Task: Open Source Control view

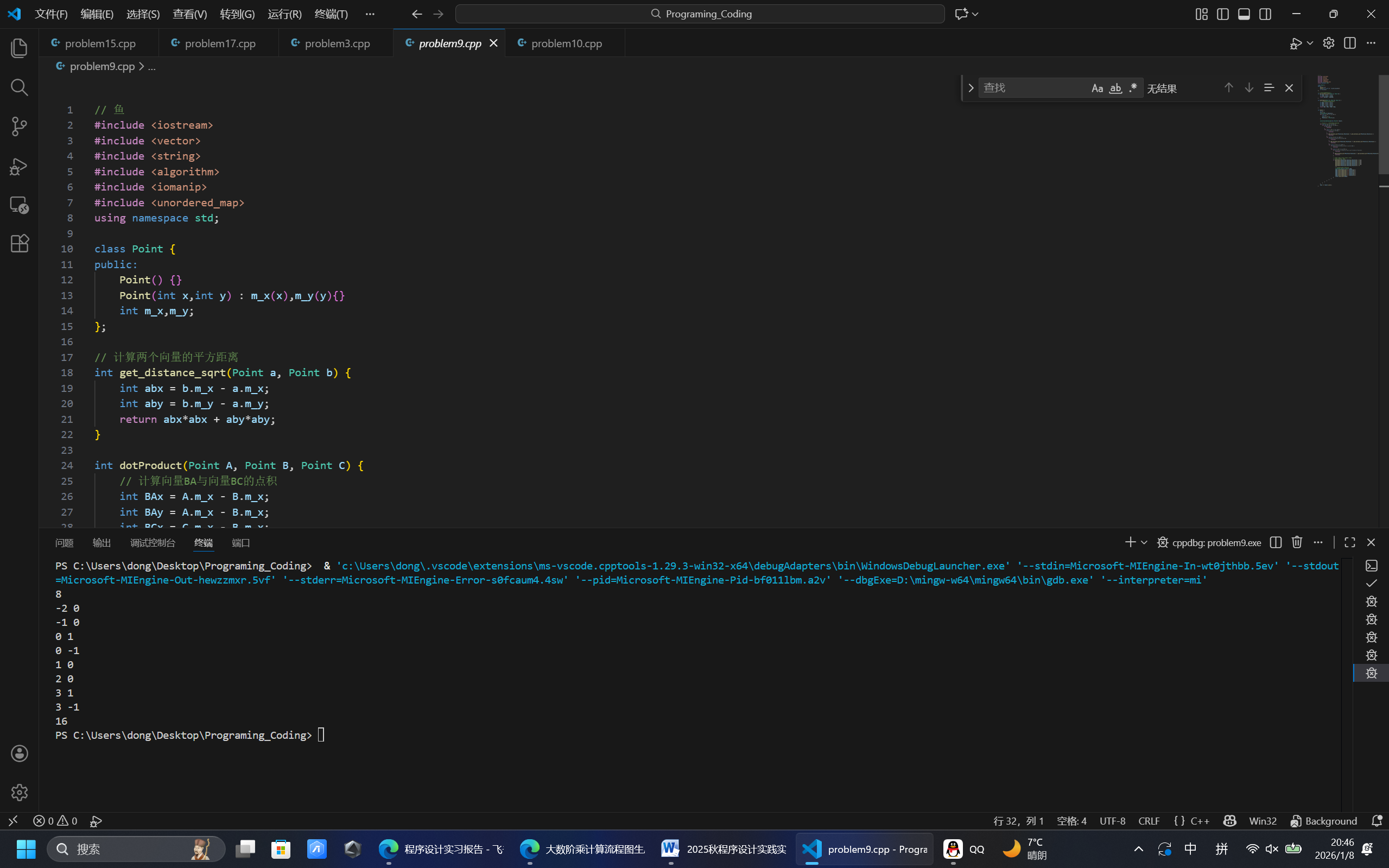Action: pos(20,126)
